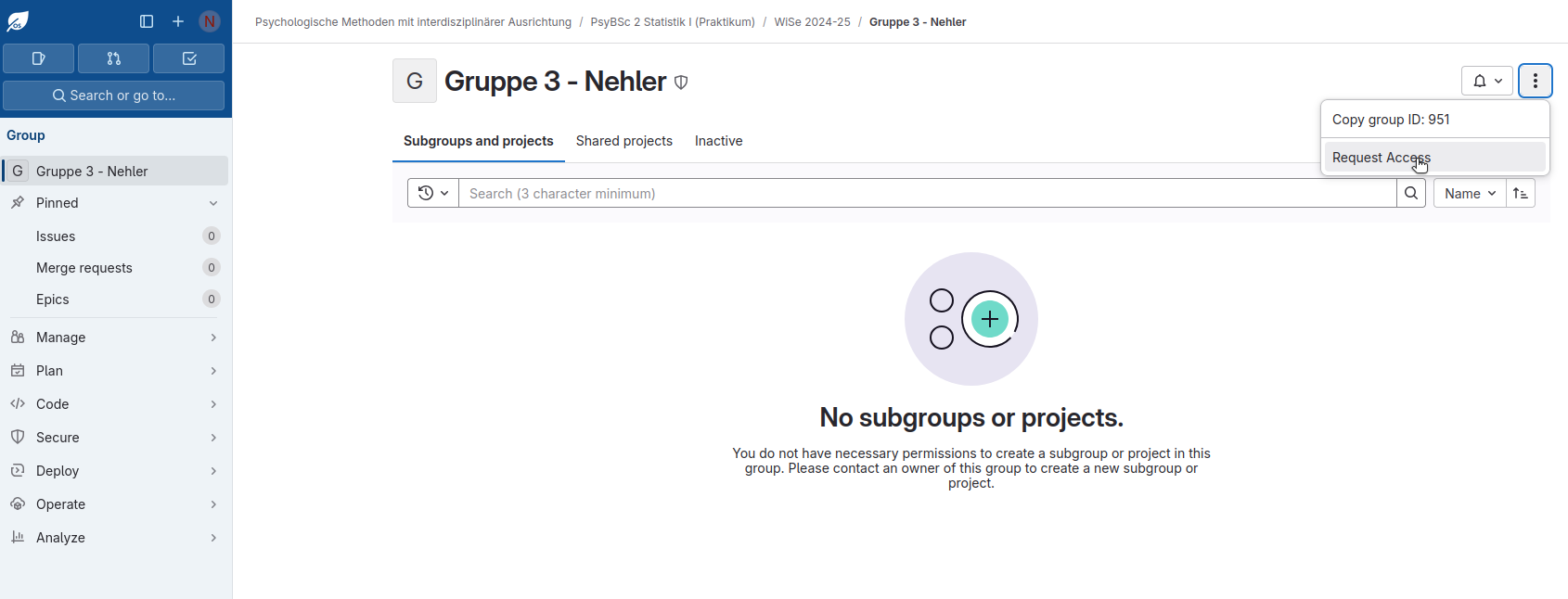1568x599 pixels.
Task: Select Request Access menu item
Action: 1382,158
